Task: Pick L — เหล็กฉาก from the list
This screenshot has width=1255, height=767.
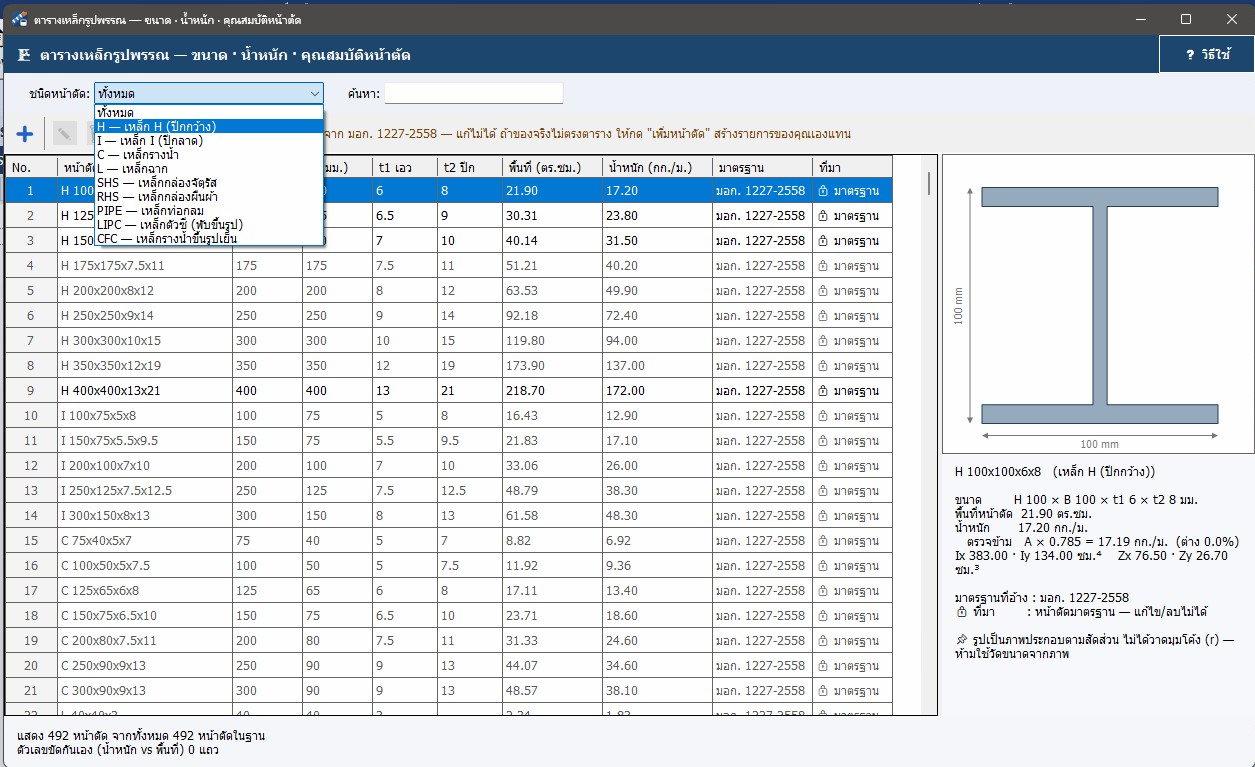Action: (x=209, y=168)
